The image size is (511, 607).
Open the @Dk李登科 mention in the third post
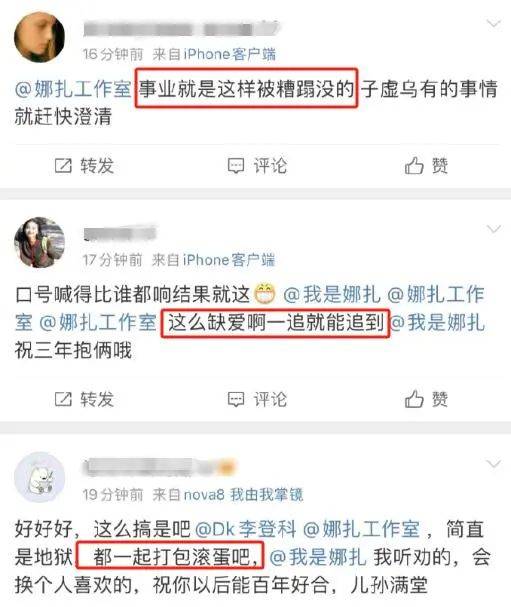[x=246, y=529]
